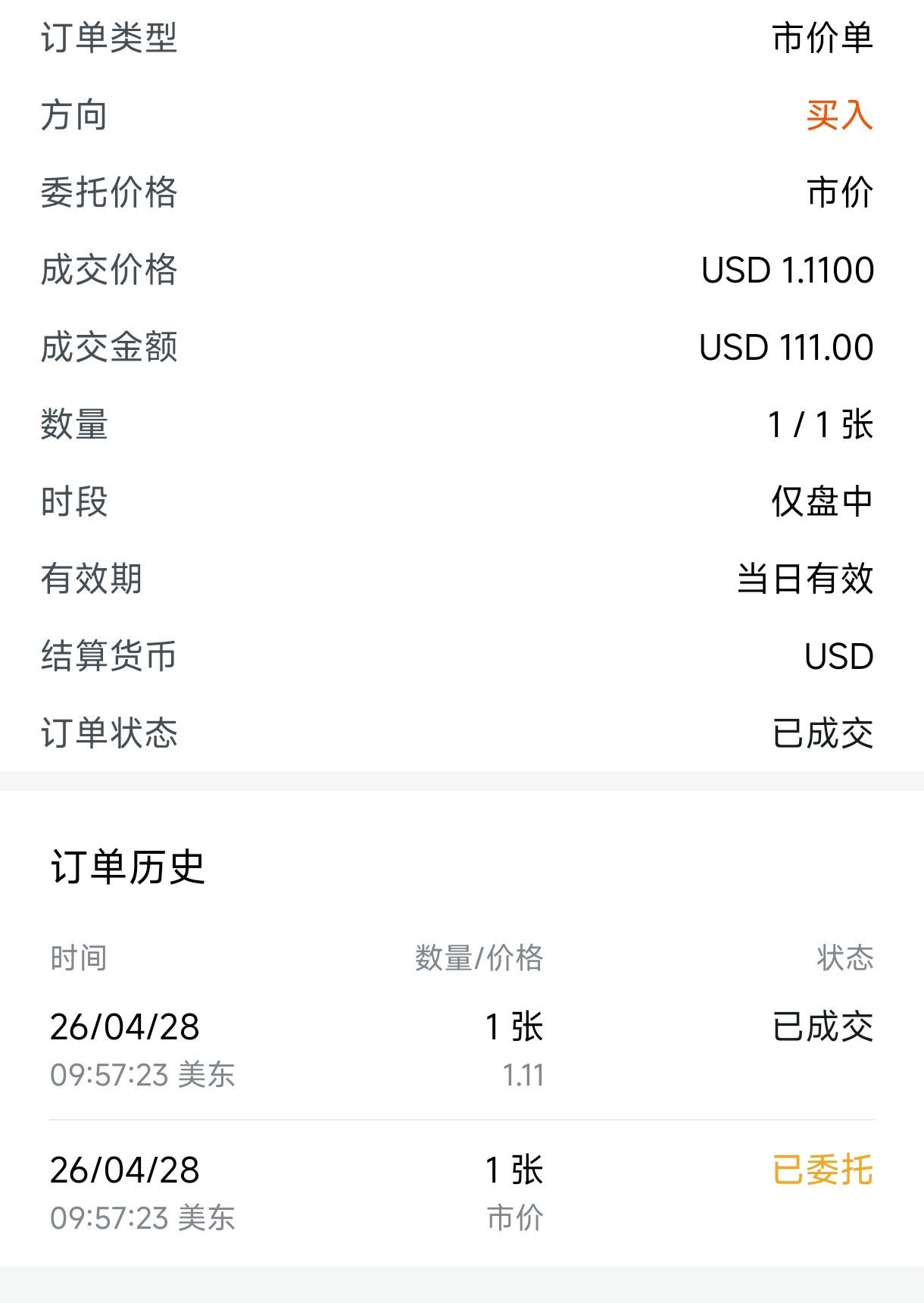The width and height of the screenshot is (924, 1303).
Task: Click the 方向 label
Action: 74,115
